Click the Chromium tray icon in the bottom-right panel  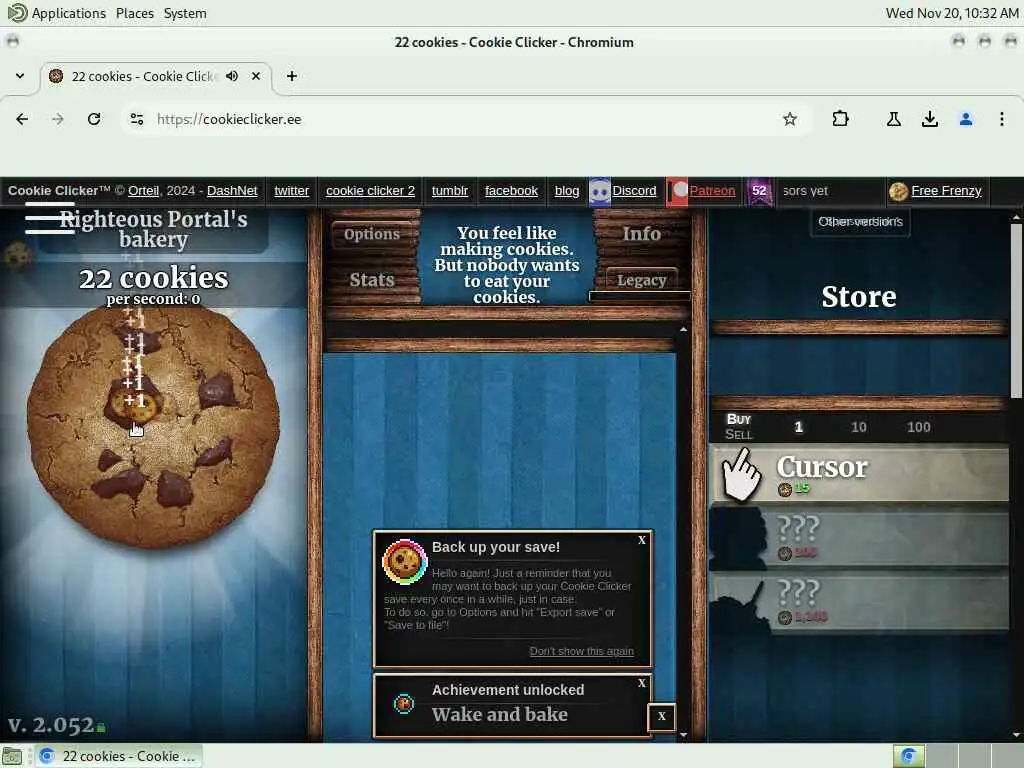coord(908,756)
